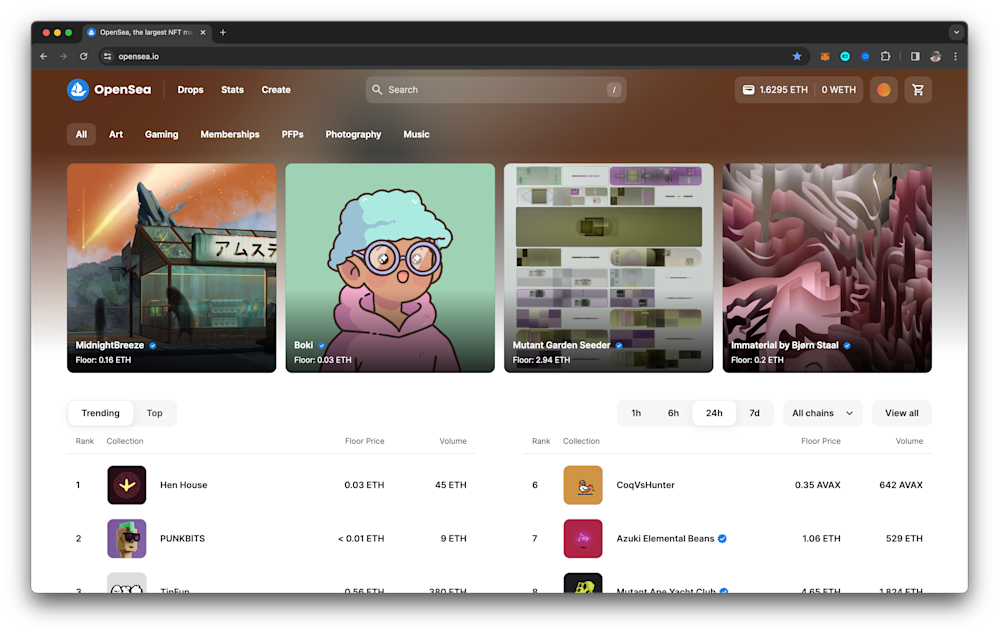Open the Drops menu
The height and width of the screenshot is (634, 999).
tap(190, 90)
